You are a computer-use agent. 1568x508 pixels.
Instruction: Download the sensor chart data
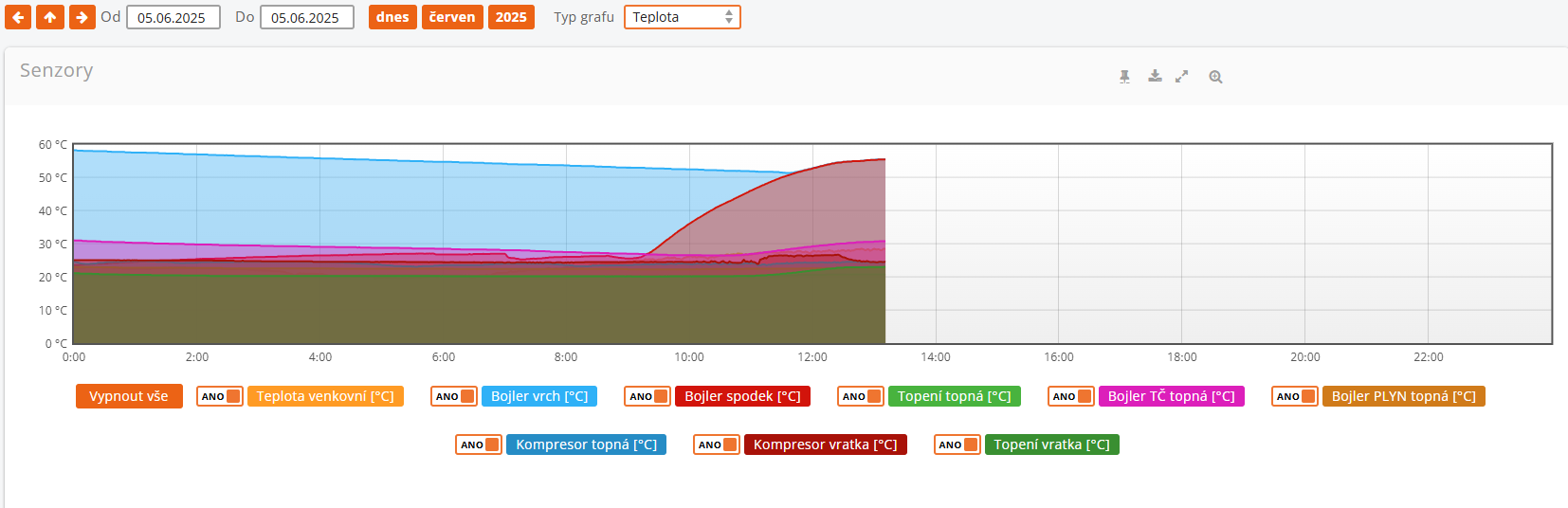coord(1155,77)
